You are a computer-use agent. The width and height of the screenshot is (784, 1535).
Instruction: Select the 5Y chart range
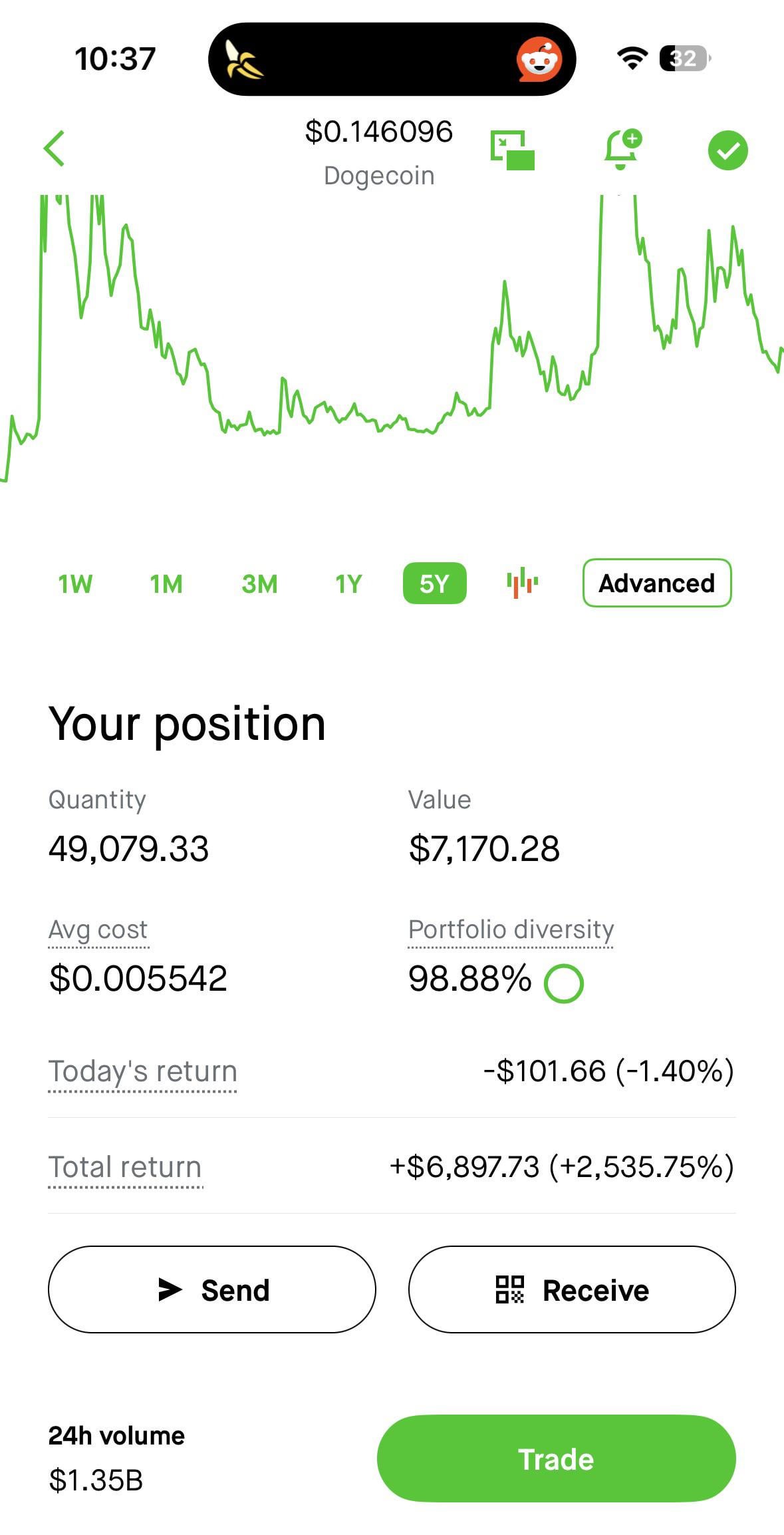point(434,584)
